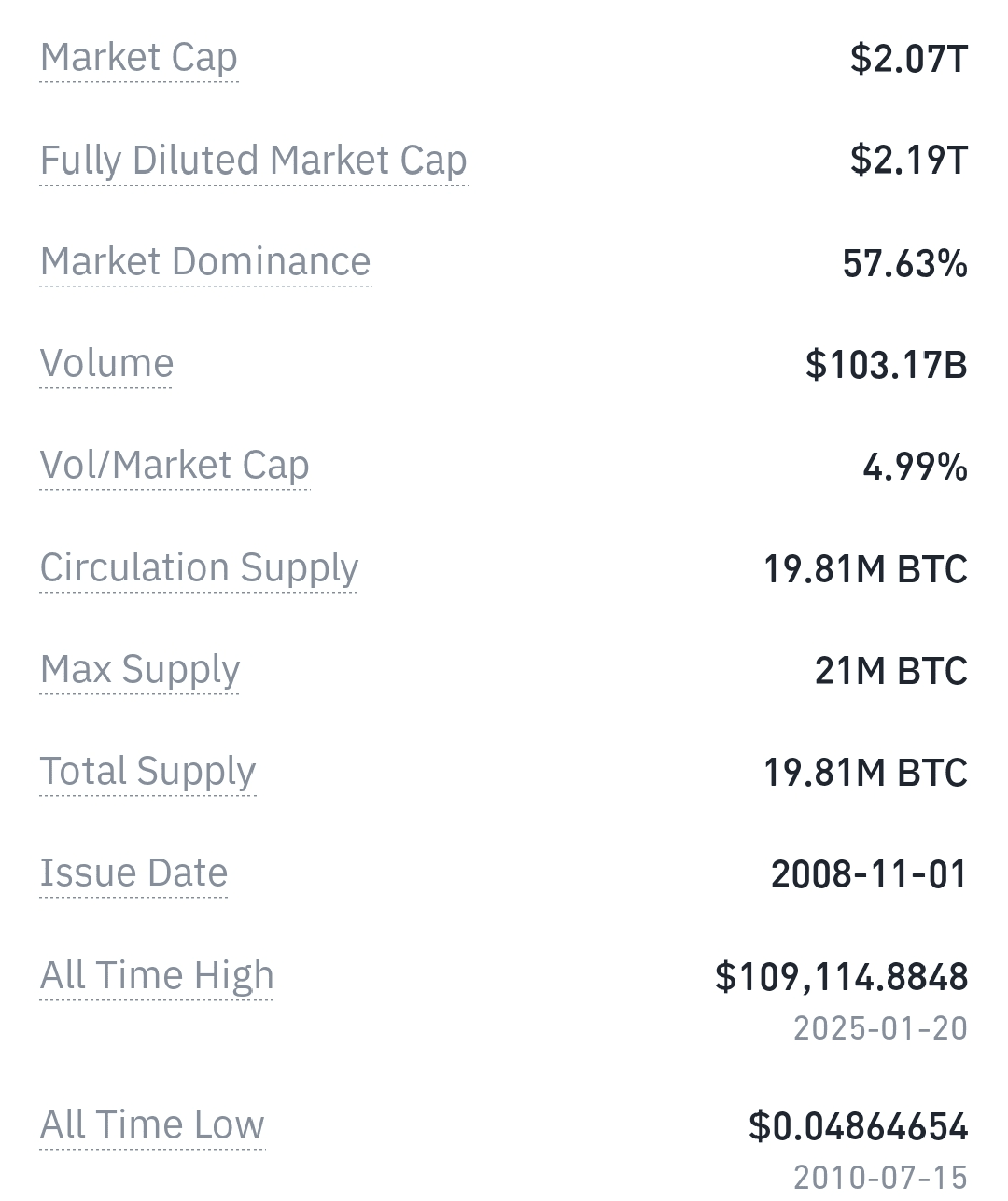Tap the $103.17B volume value

pos(887,364)
